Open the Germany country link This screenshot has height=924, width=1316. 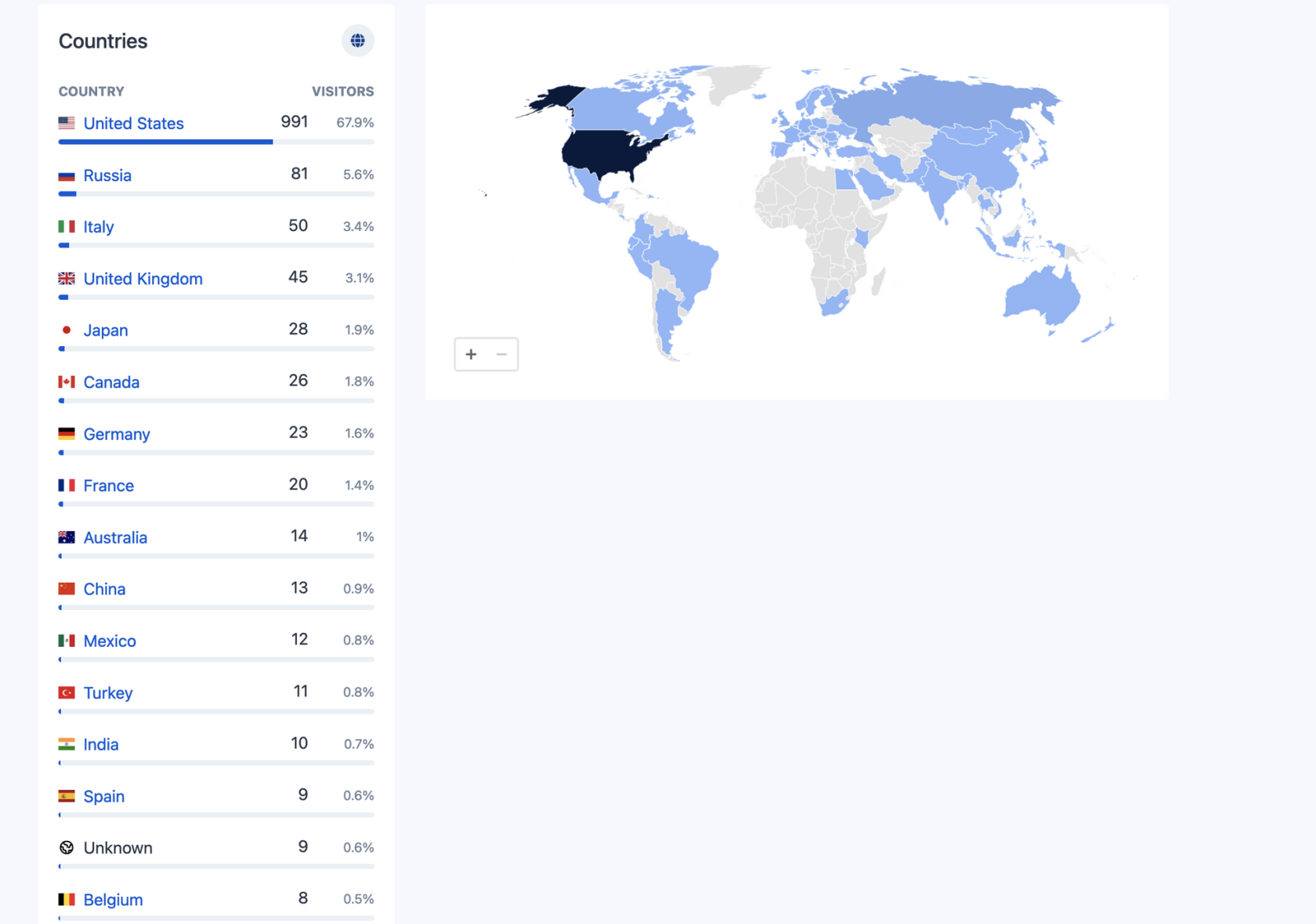point(117,434)
